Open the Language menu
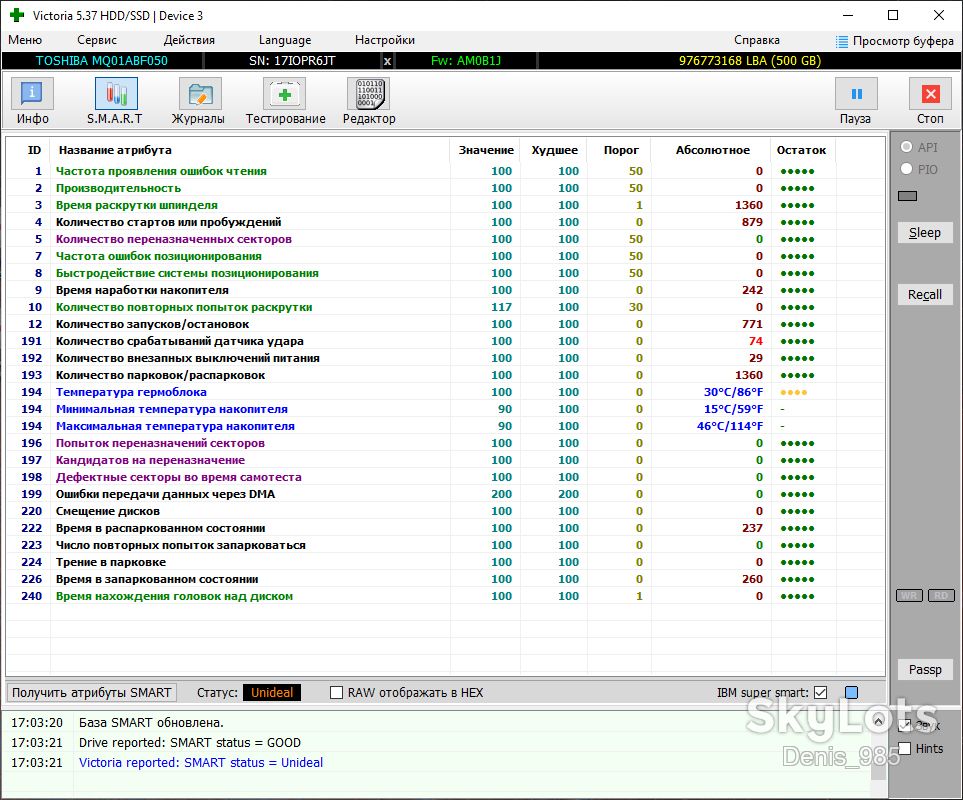 (x=285, y=40)
